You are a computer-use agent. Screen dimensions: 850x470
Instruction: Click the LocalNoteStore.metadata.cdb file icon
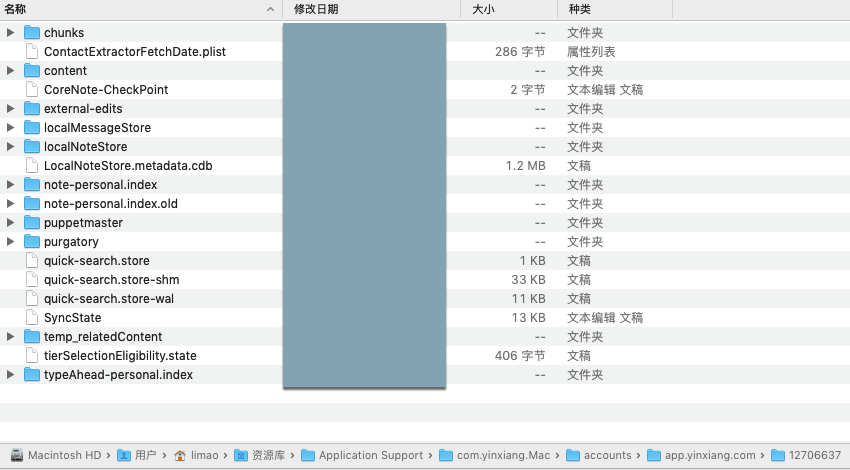pyautogui.click(x=32, y=165)
